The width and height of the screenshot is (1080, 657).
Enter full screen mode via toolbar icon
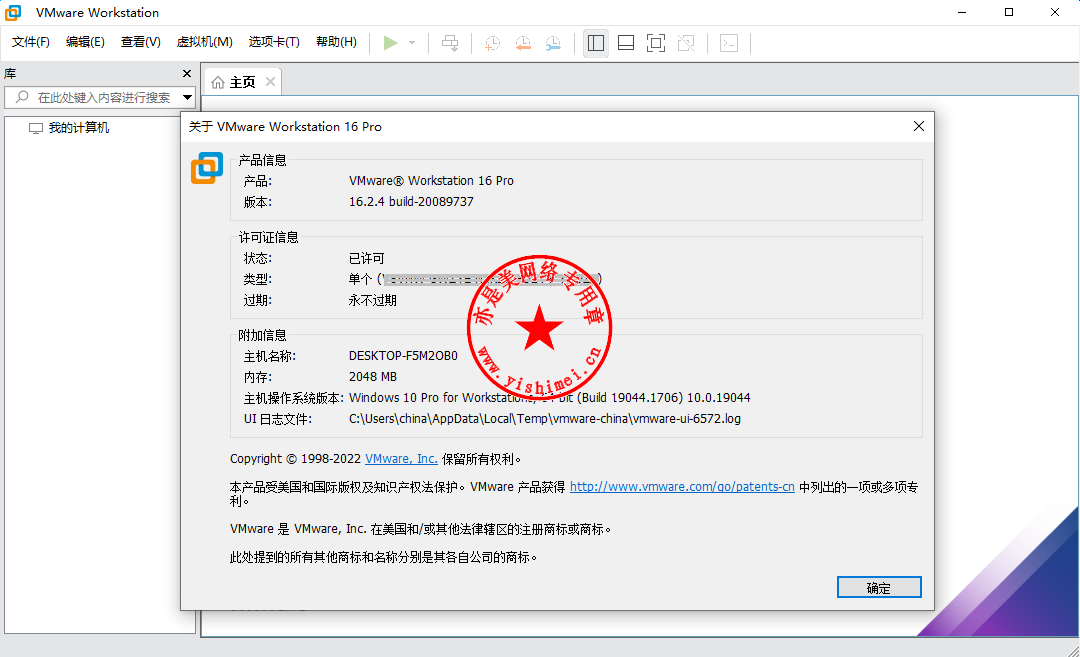coord(656,43)
